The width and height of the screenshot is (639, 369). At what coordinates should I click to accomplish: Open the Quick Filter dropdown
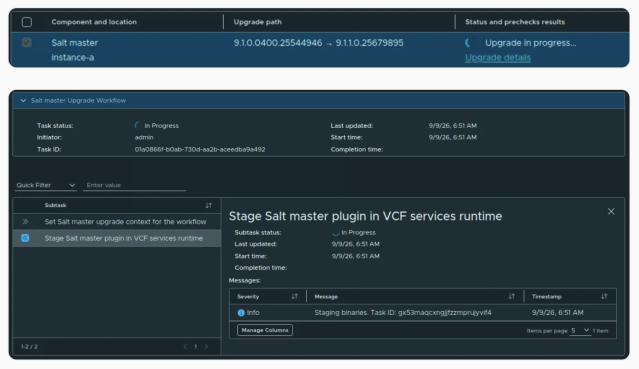(46, 185)
